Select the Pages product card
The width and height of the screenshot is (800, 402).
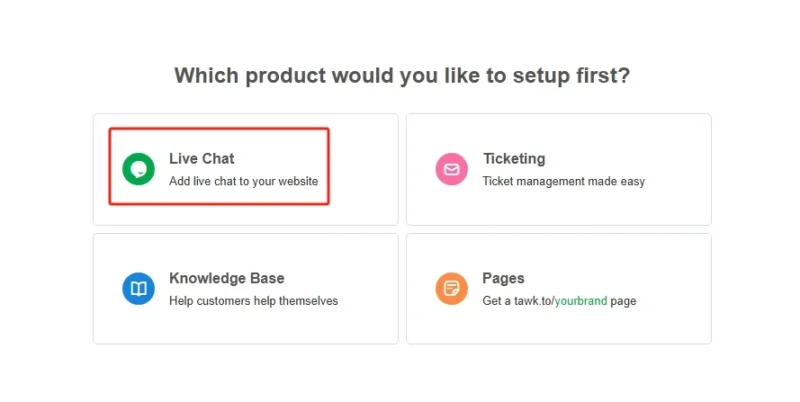pos(559,289)
